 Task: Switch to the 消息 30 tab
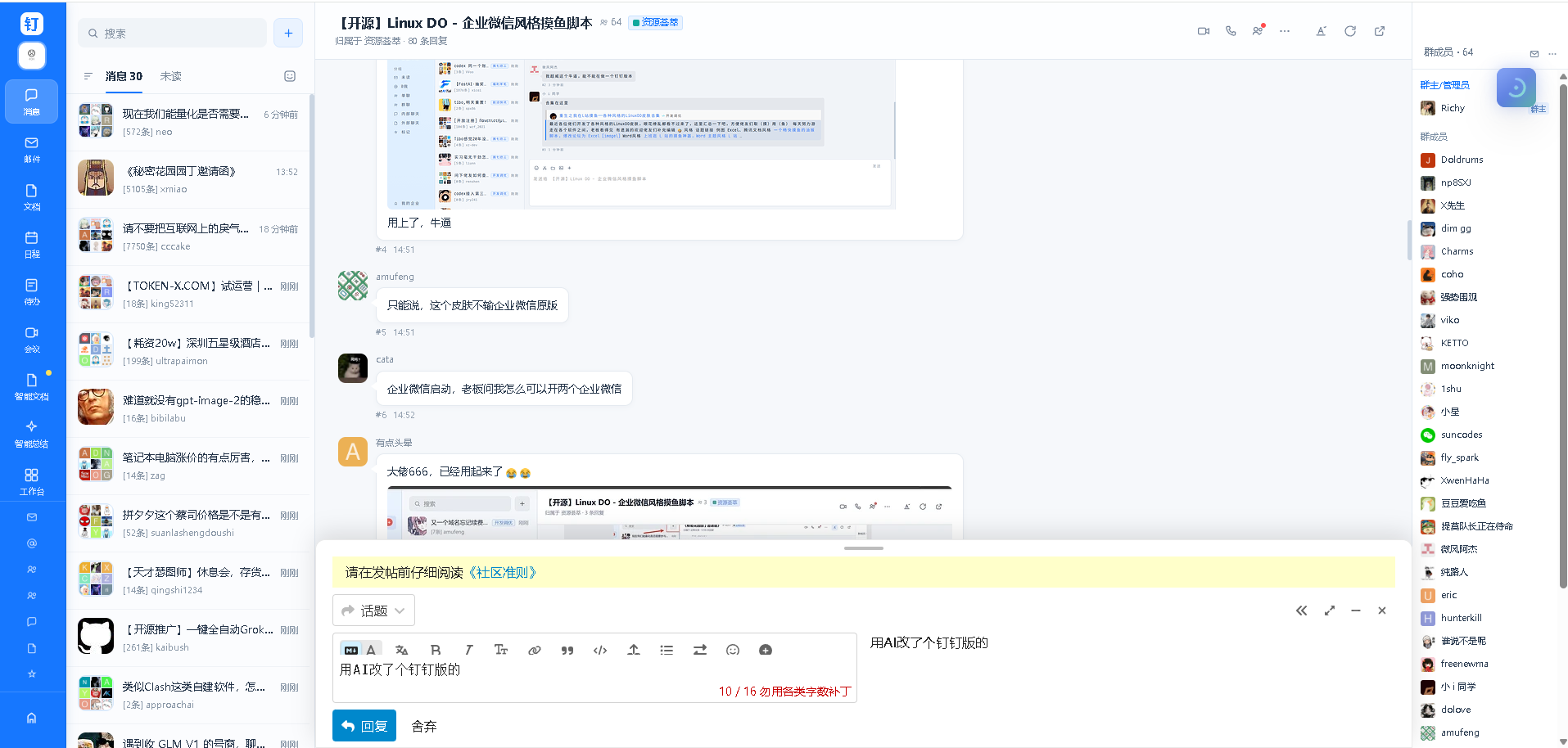pos(124,76)
